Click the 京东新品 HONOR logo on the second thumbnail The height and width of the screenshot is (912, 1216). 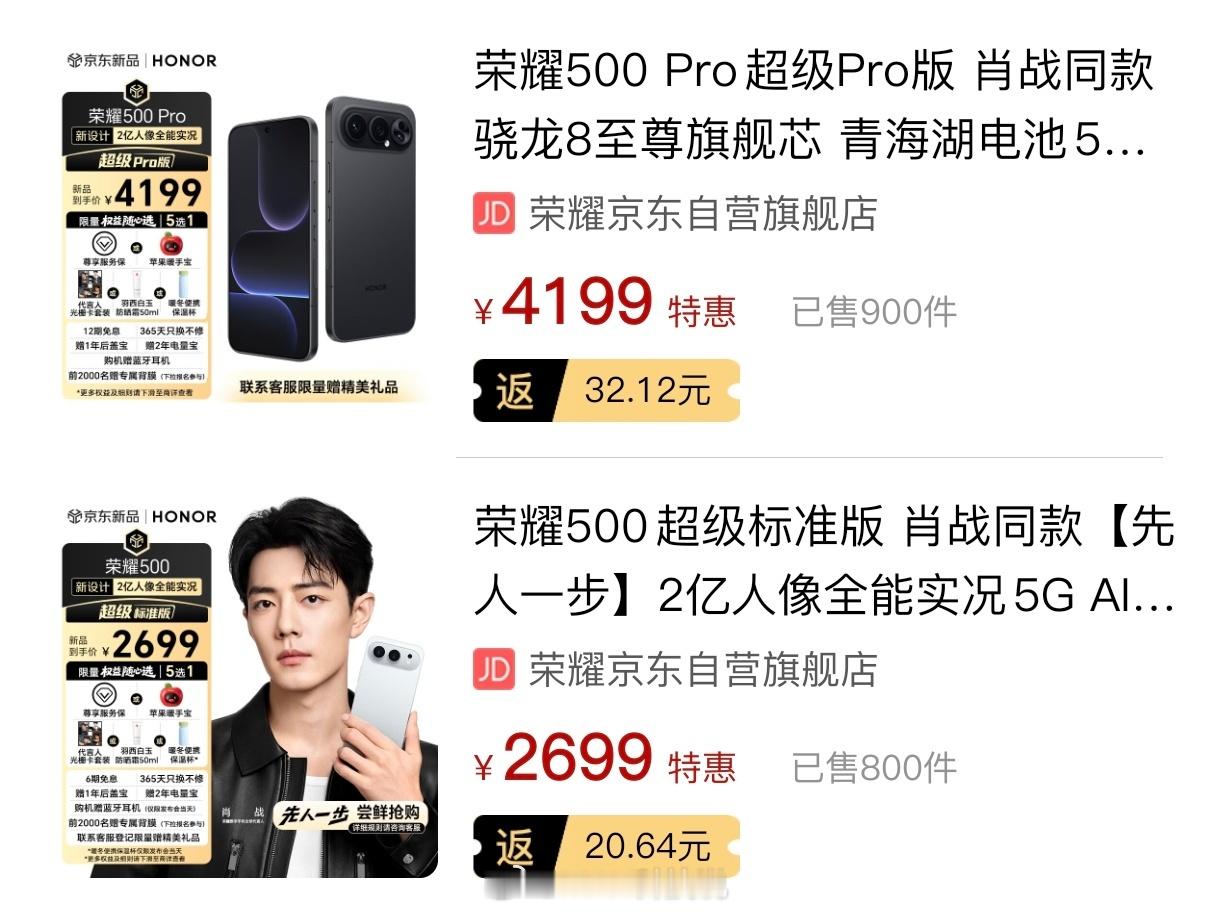(141, 517)
